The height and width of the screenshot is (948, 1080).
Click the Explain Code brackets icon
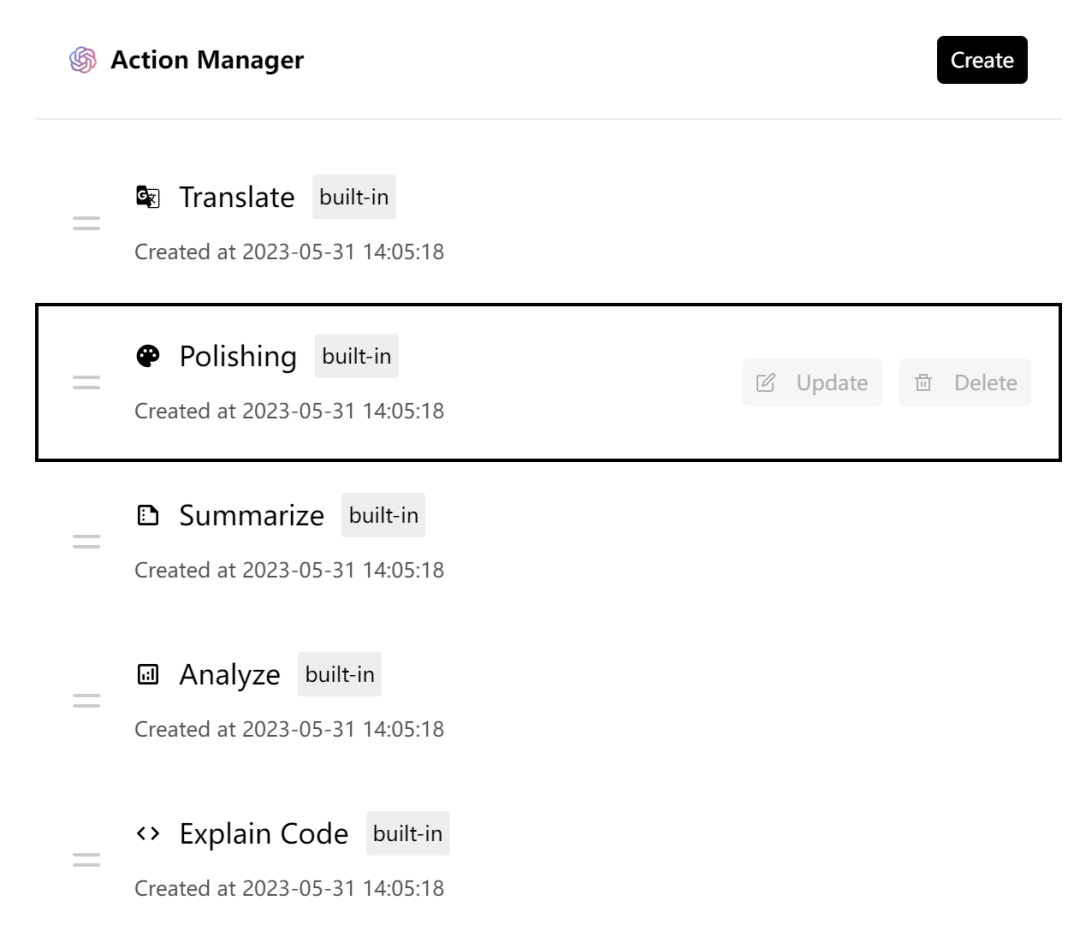(x=147, y=834)
